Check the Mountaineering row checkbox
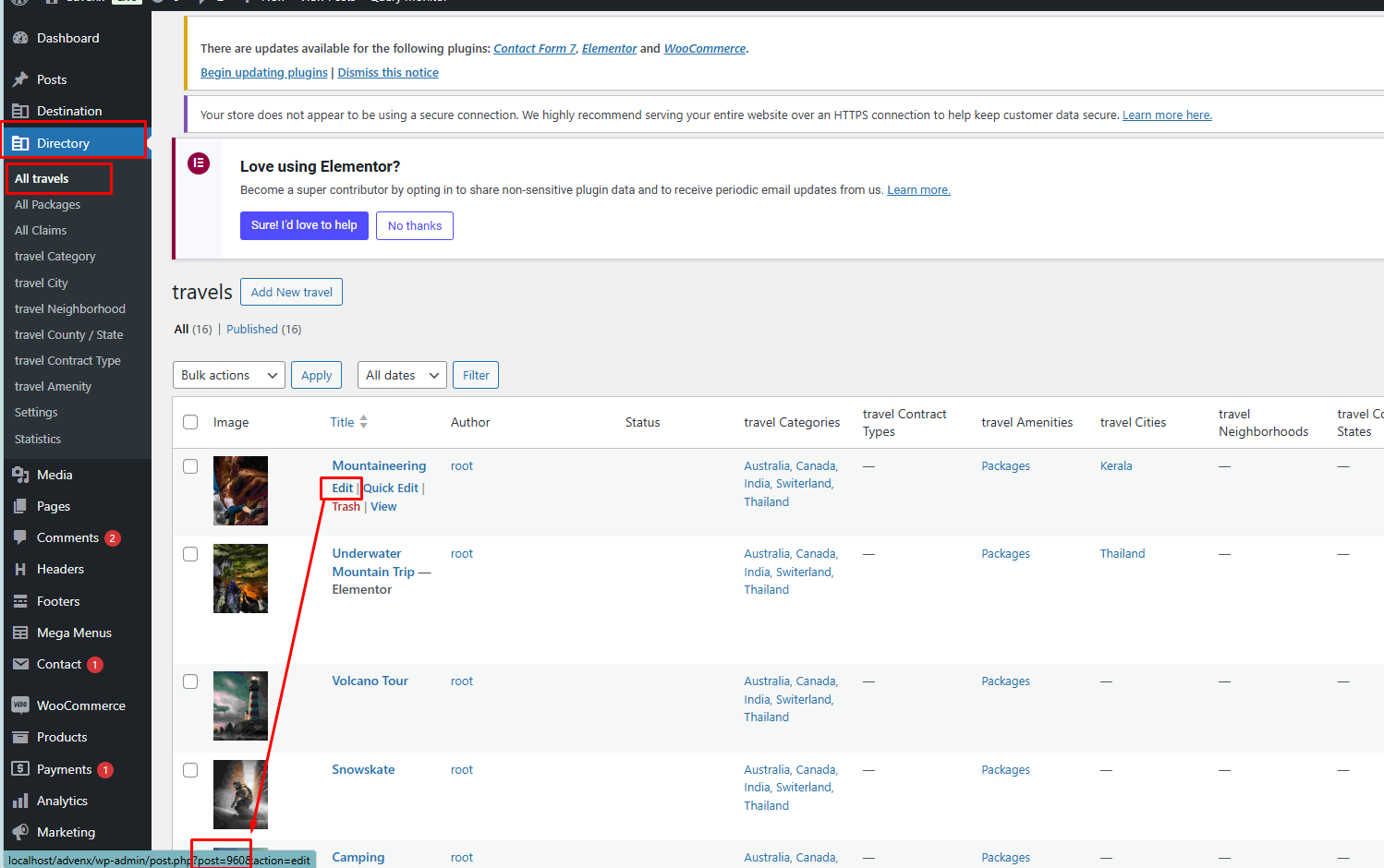The width and height of the screenshot is (1384, 868). (190, 466)
